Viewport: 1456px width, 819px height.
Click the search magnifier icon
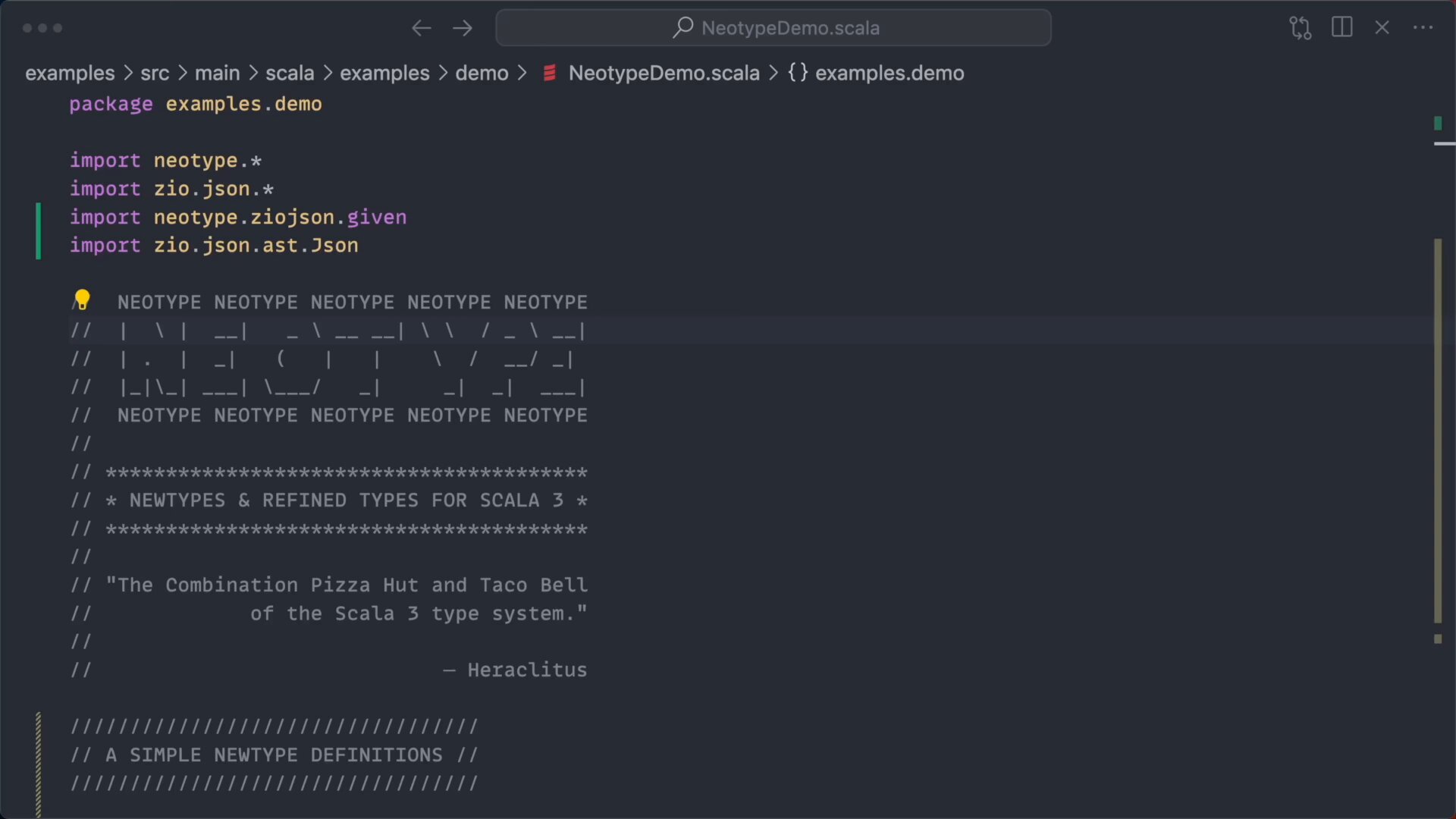tap(682, 28)
